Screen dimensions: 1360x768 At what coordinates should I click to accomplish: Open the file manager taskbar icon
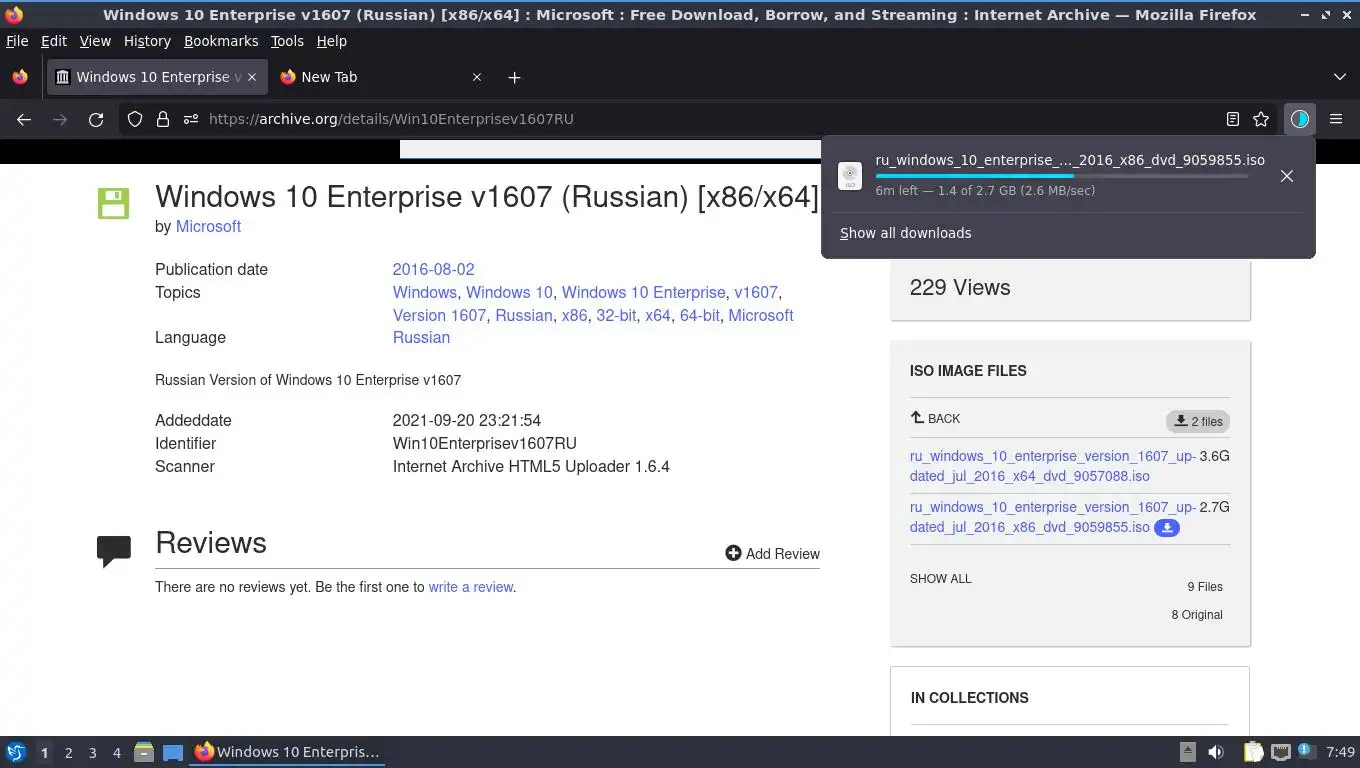143,752
